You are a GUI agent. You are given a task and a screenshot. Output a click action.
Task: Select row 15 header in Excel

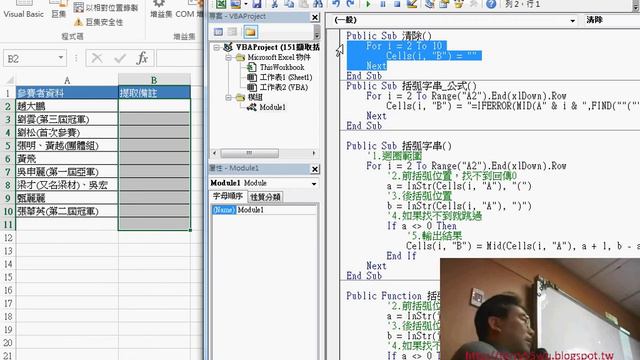pos(8,277)
